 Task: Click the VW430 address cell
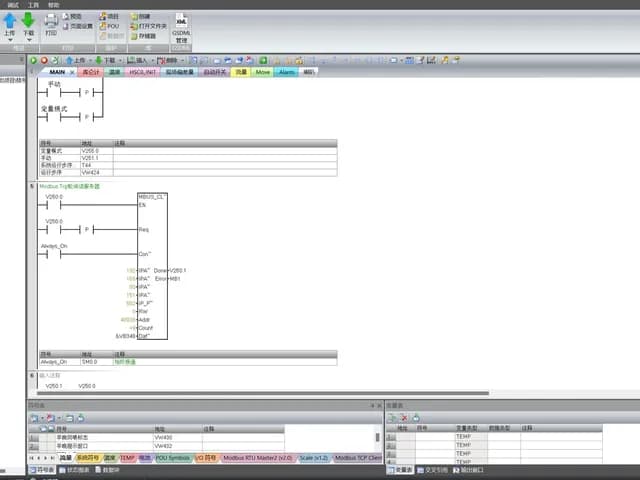tap(178, 437)
